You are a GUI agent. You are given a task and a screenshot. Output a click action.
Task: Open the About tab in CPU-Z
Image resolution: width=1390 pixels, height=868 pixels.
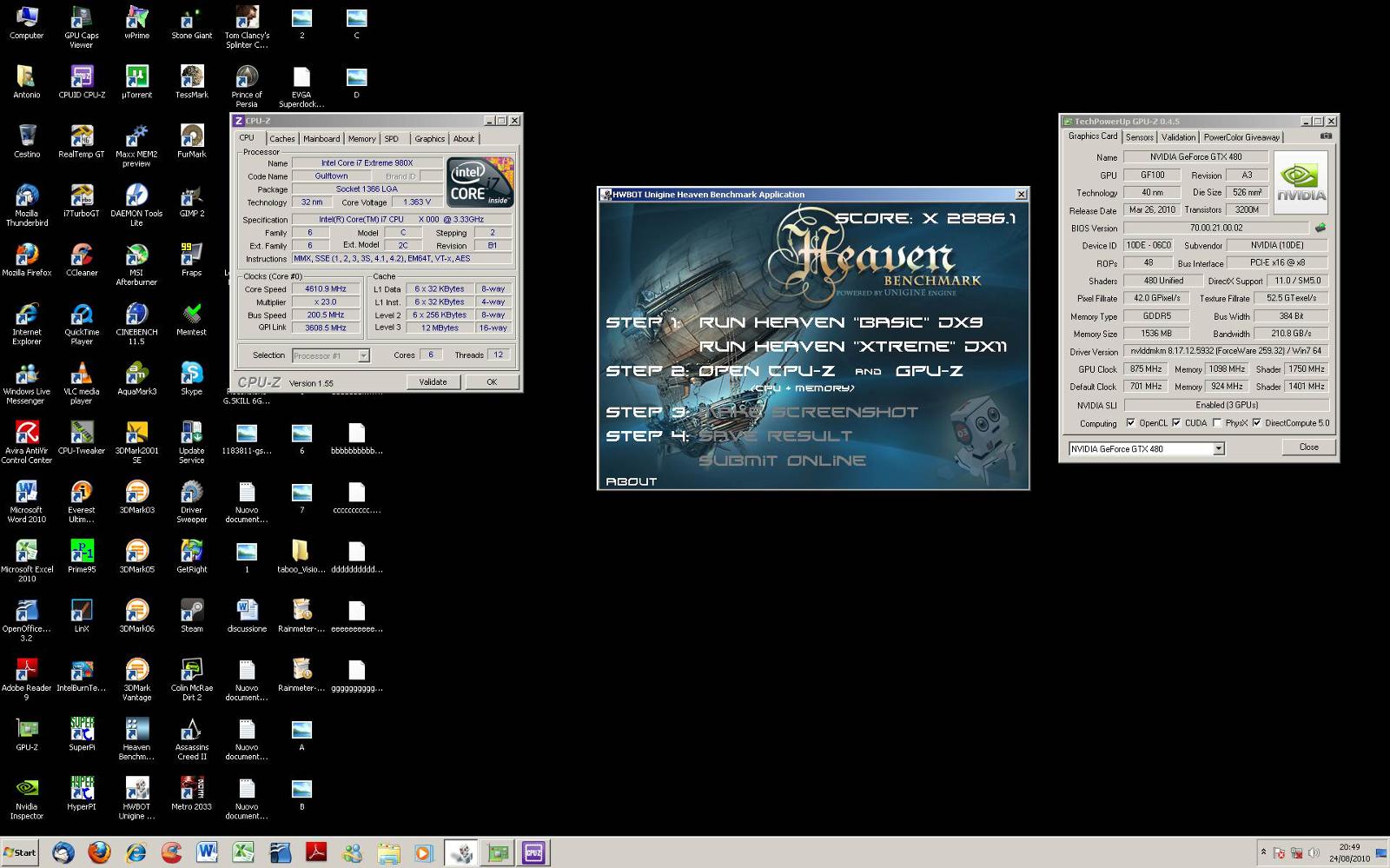(464, 139)
